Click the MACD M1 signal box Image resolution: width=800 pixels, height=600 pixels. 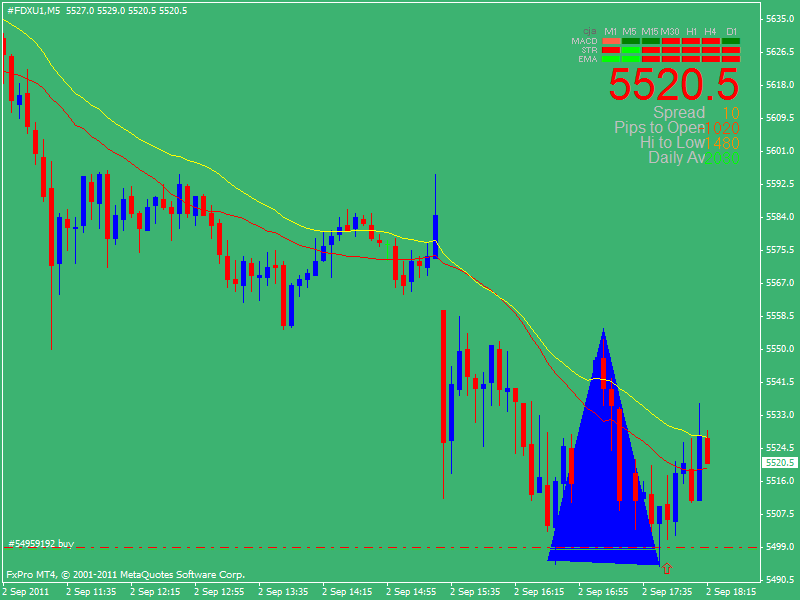610,41
